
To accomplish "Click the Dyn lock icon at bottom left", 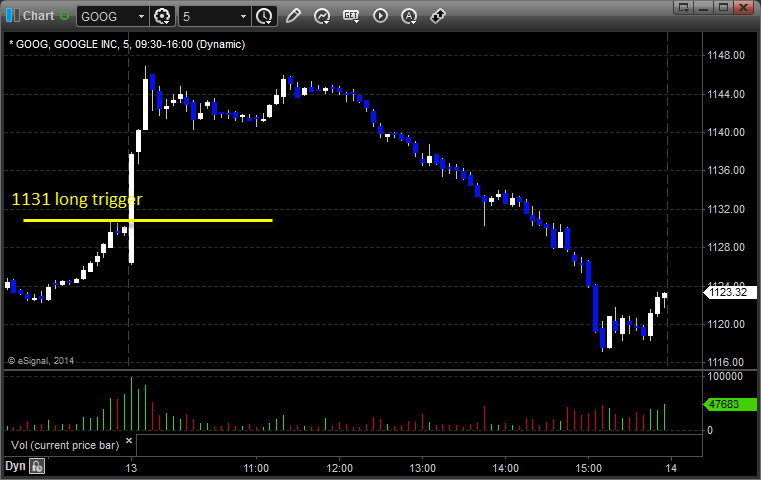I will pos(37,466).
